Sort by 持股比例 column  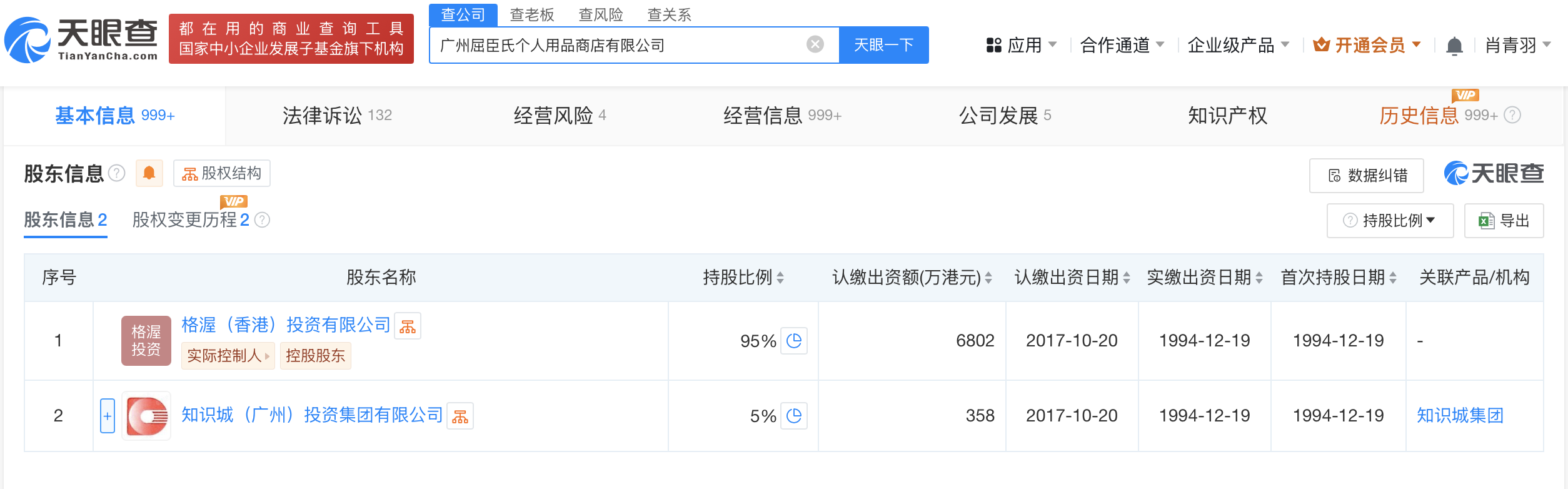780,278
